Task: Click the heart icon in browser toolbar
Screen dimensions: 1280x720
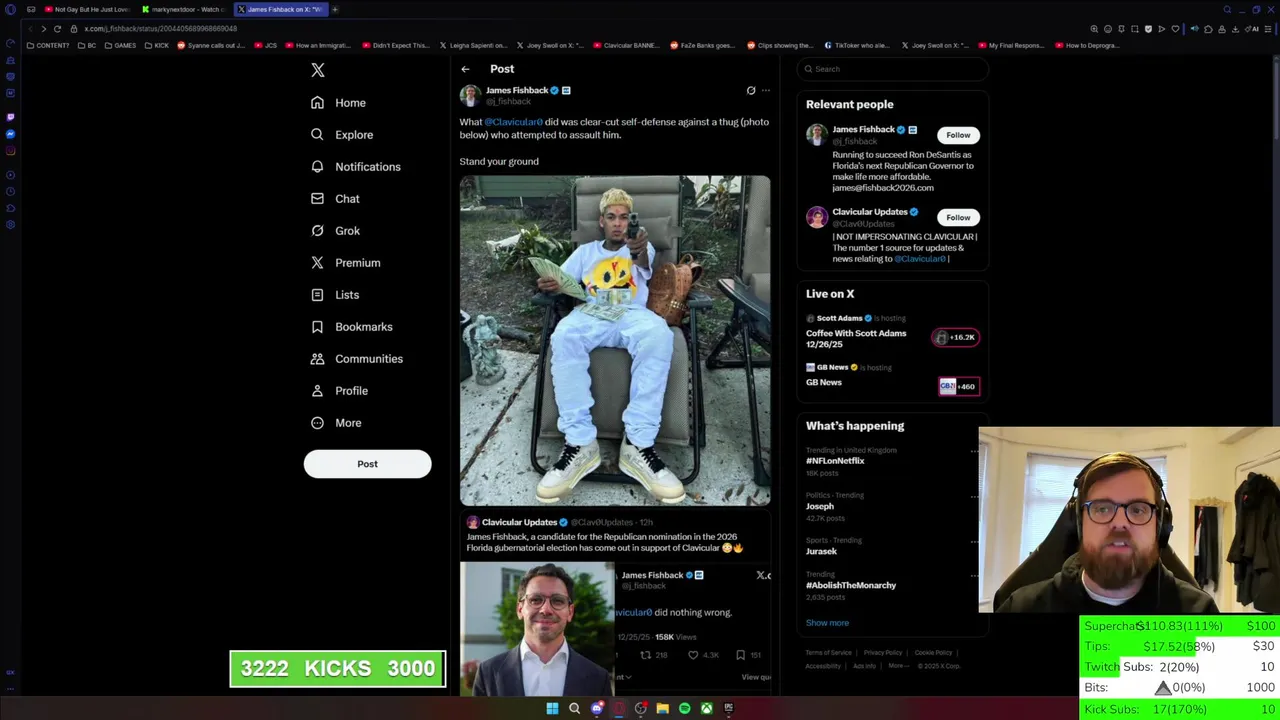Action: pos(1175,29)
